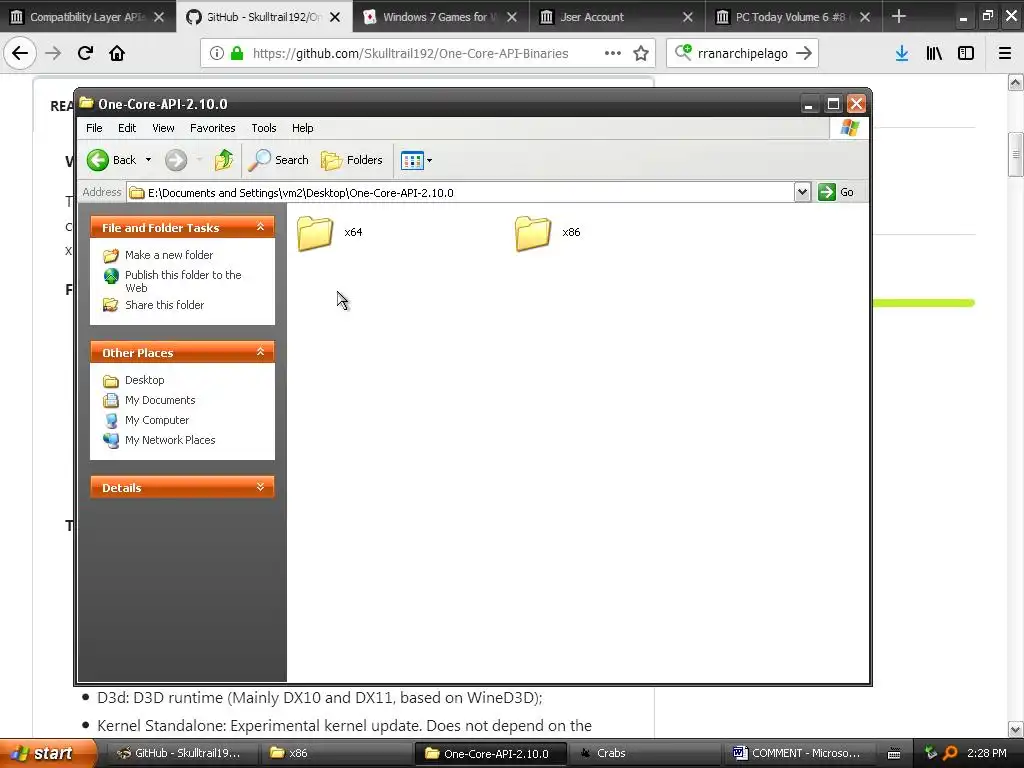Viewport: 1024px width, 768px height.
Task: Open the View menu
Action: (x=163, y=128)
